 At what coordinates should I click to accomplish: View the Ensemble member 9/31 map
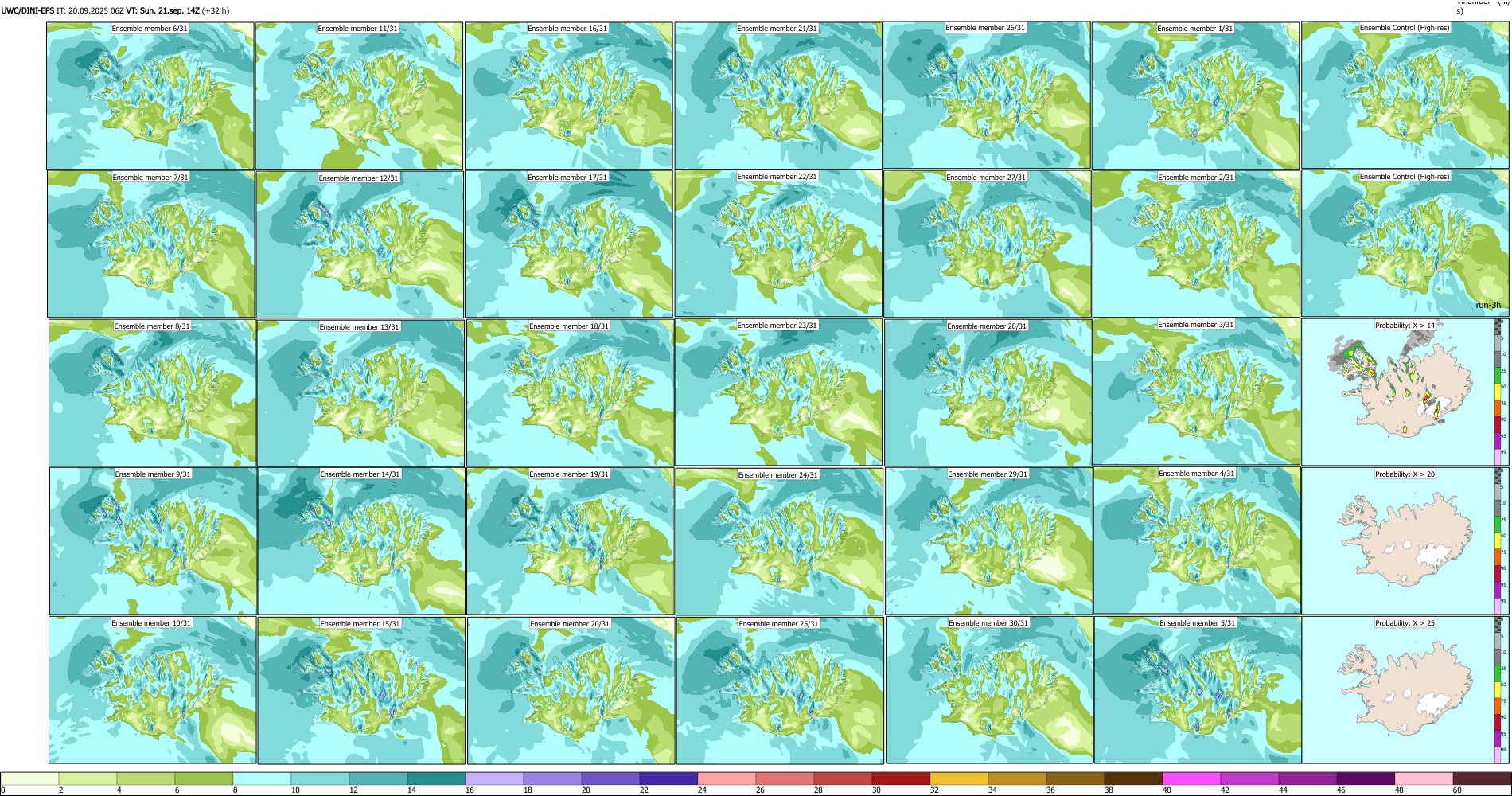(153, 540)
